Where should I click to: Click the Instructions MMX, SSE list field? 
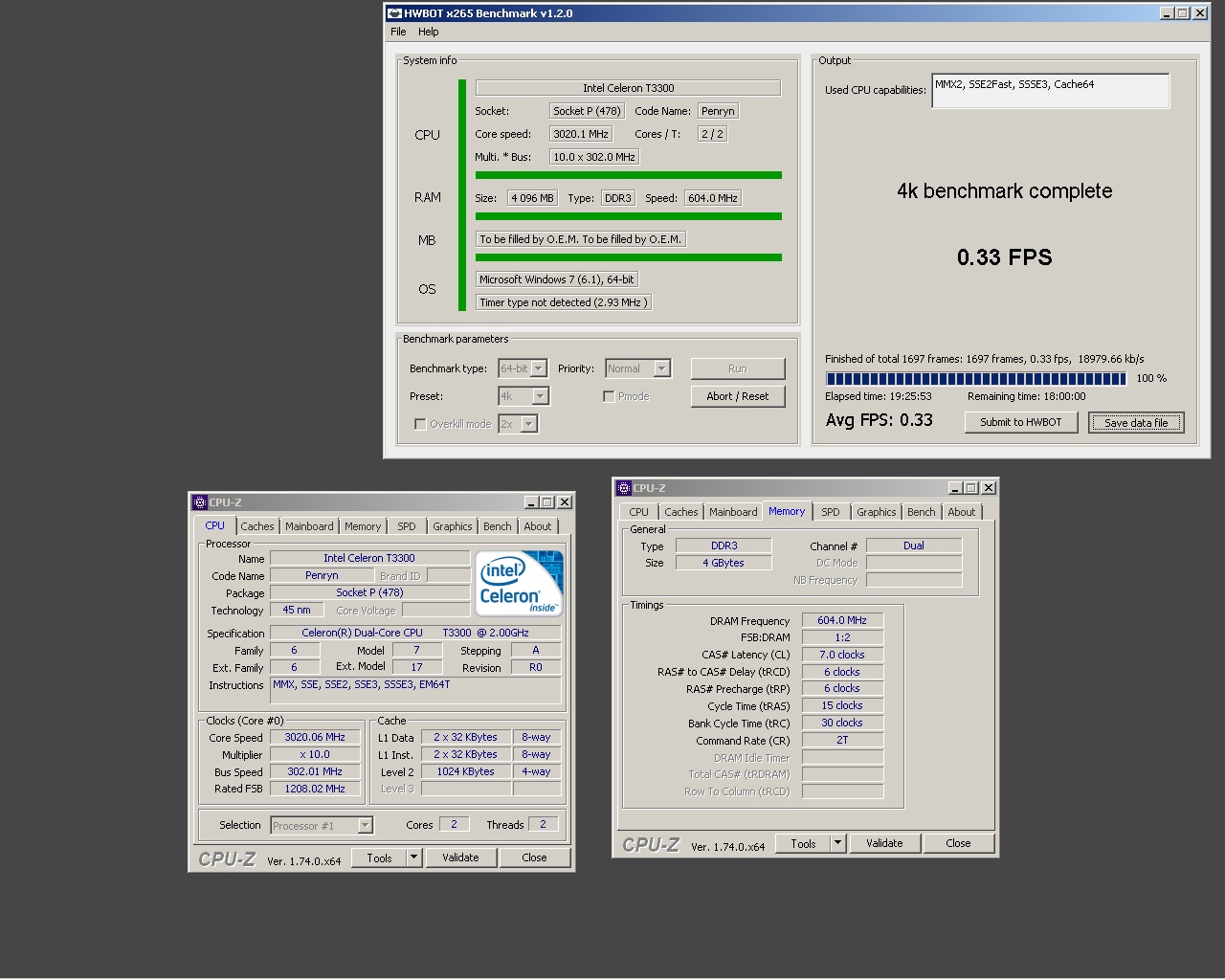(x=415, y=691)
